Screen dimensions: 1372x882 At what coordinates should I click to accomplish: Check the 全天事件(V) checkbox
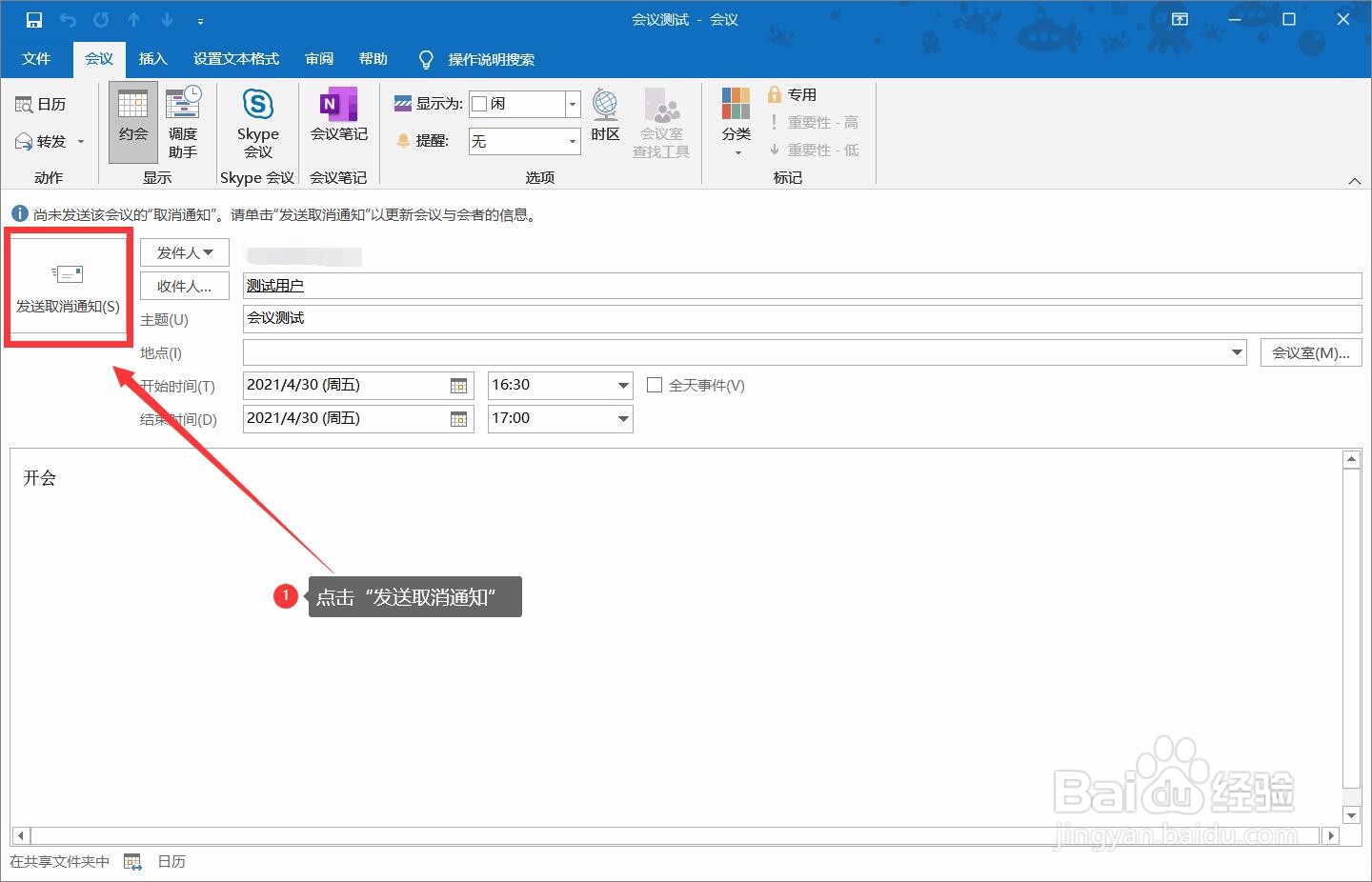pos(655,385)
